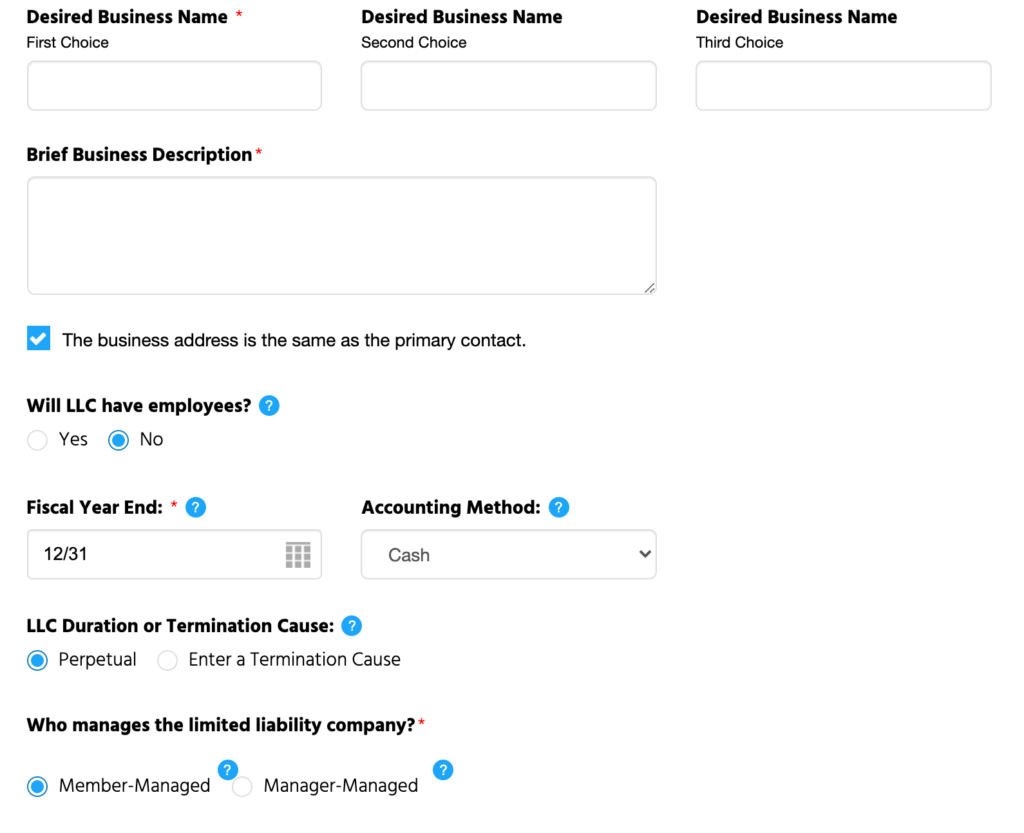Open the Fiscal Year End calendar picker
Screen dimensions: 1024x833
(298, 555)
